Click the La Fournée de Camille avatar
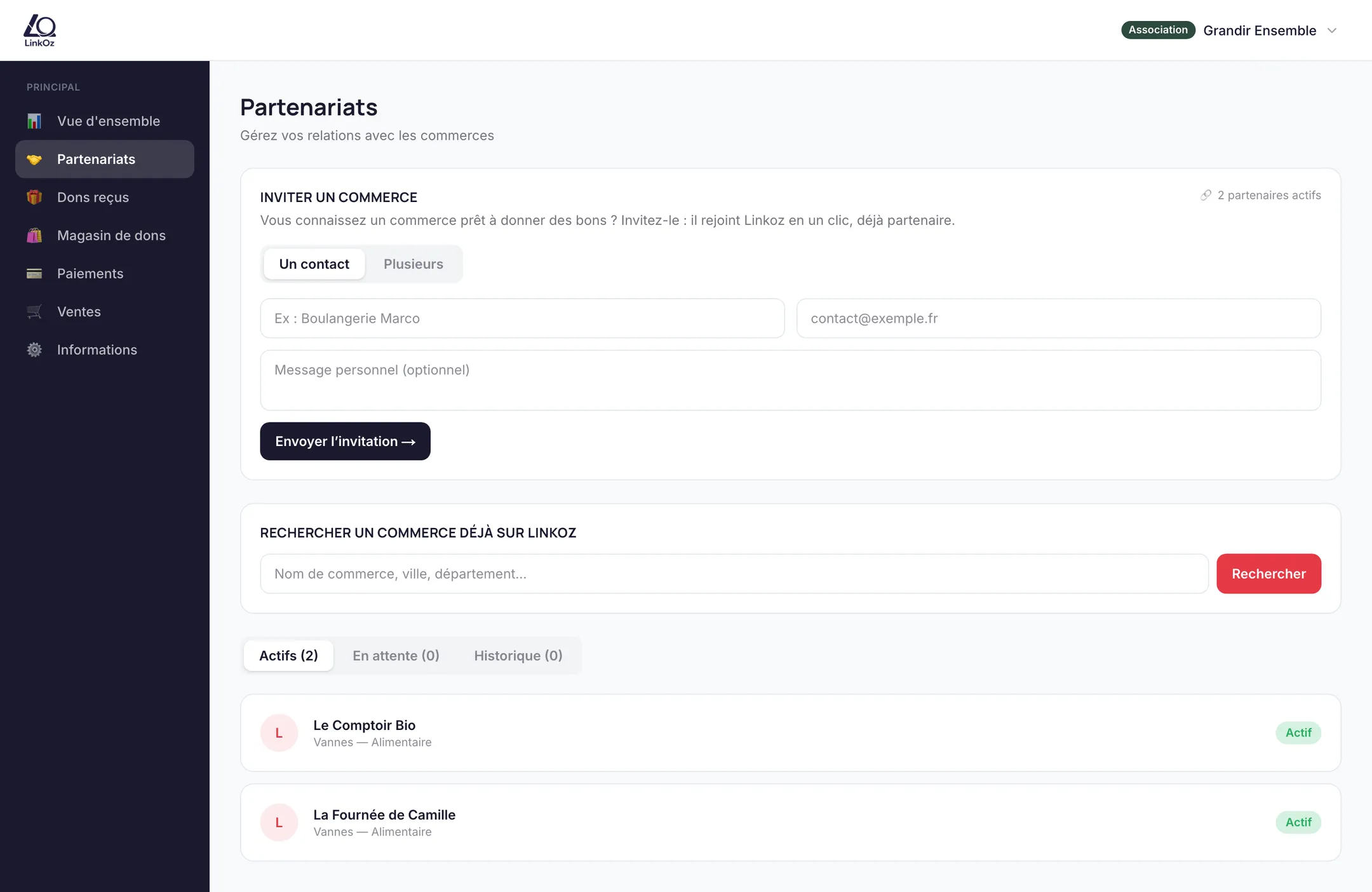The width and height of the screenshot is (1372, 892). coord(279,822)
